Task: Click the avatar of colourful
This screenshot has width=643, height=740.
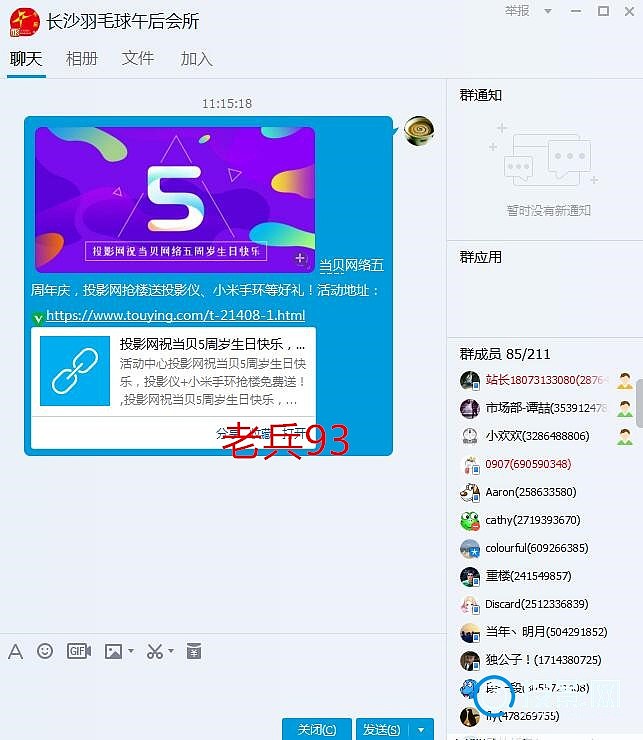Action: tap(470, 549)
